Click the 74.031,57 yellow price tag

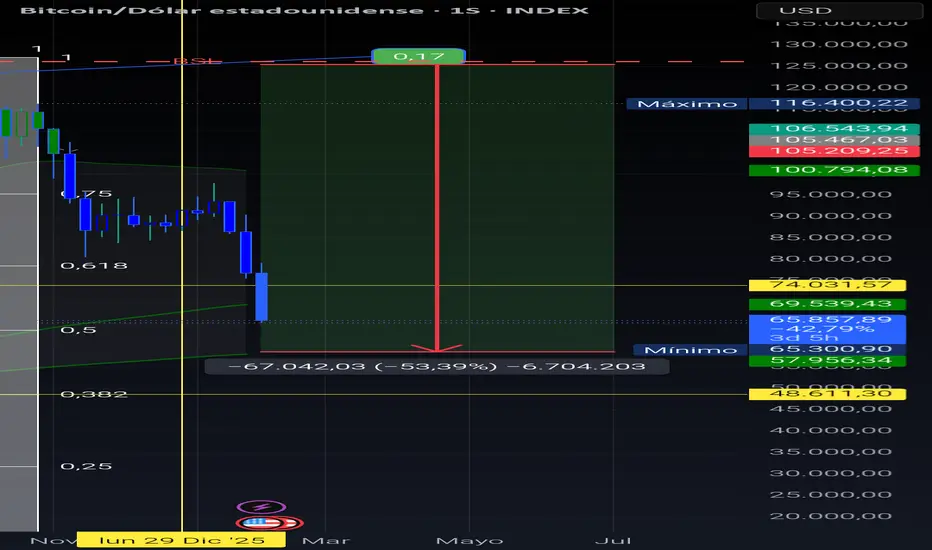(827, 285)
